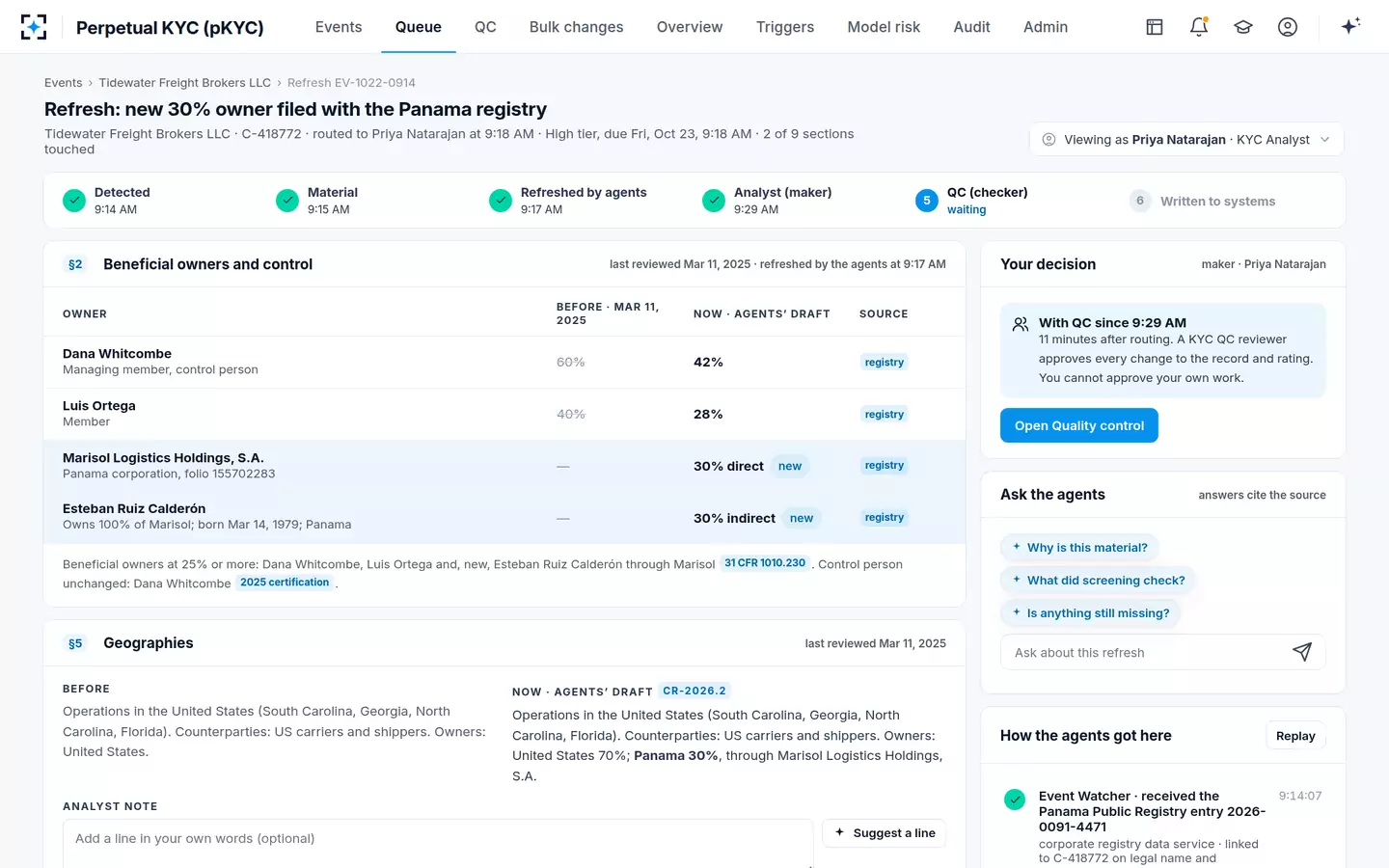
Task: Click the Open Quality control button
Action: [x=1079, y=425]
